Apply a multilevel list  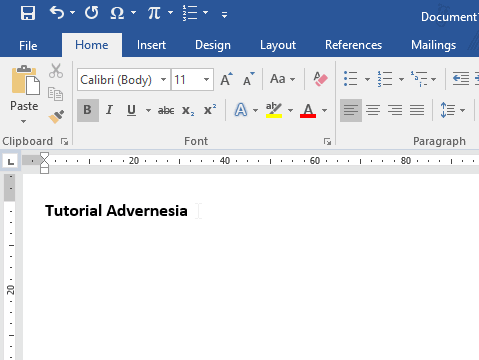[x=419, y=79]
